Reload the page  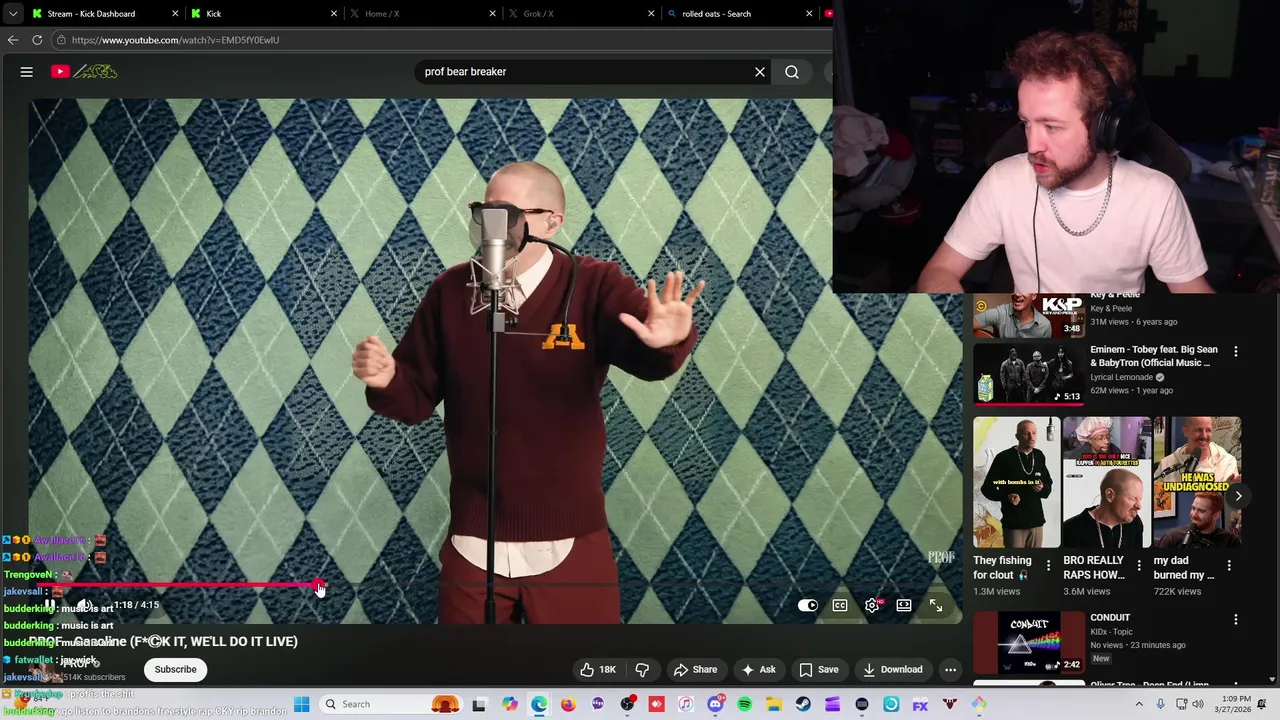(37, 40)
